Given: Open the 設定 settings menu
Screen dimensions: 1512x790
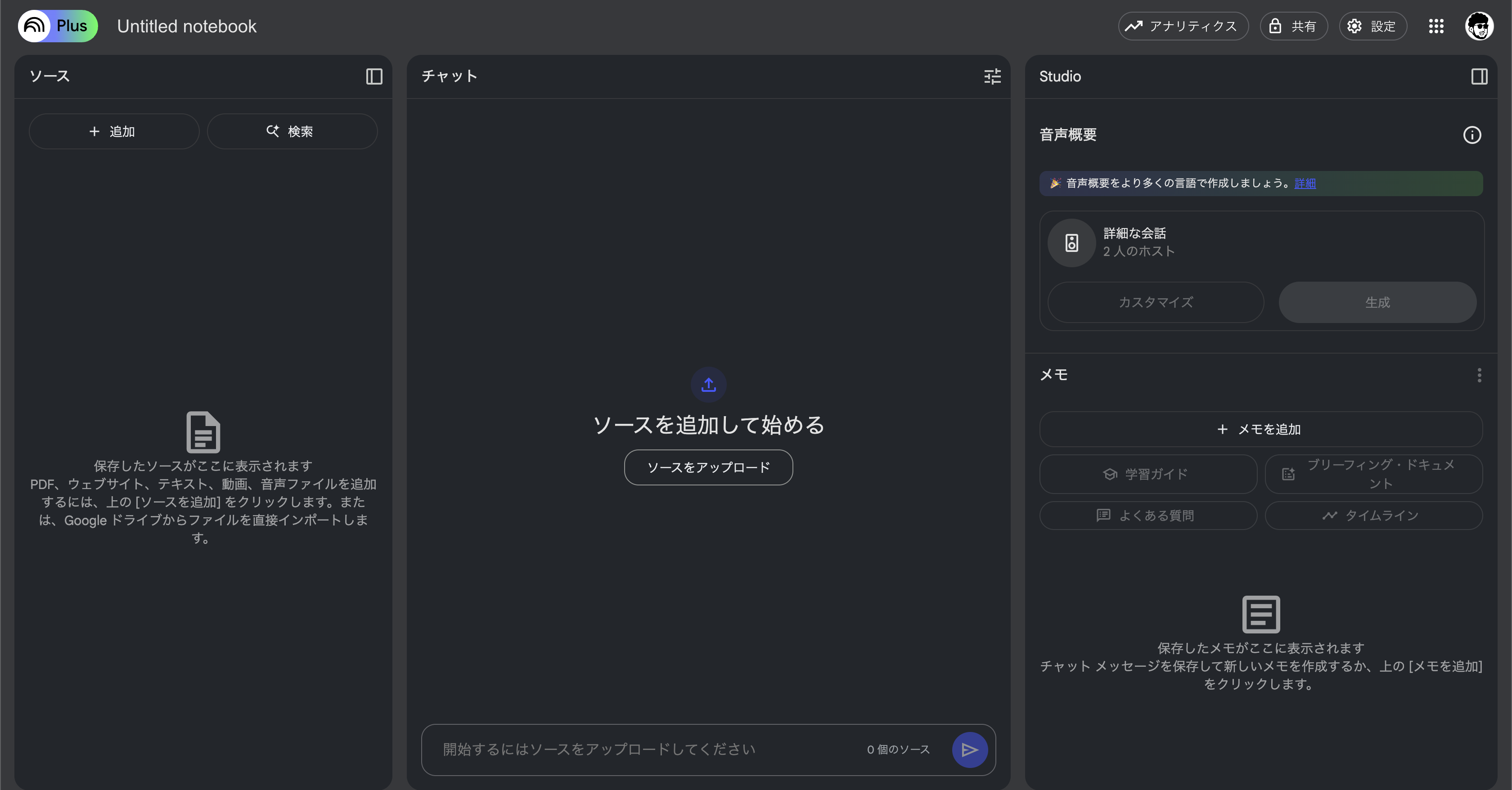Looking at the screenshot, I should pos(1372,27).
